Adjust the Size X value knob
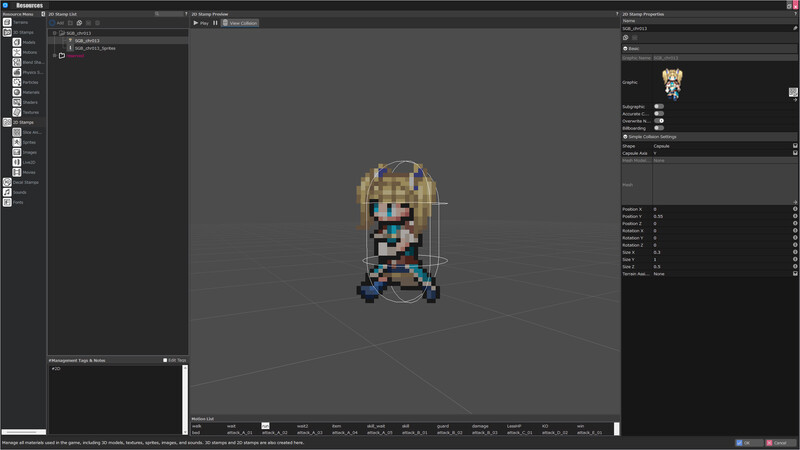Viewport: 800px width, 450px height. click(x=795, y=252)
